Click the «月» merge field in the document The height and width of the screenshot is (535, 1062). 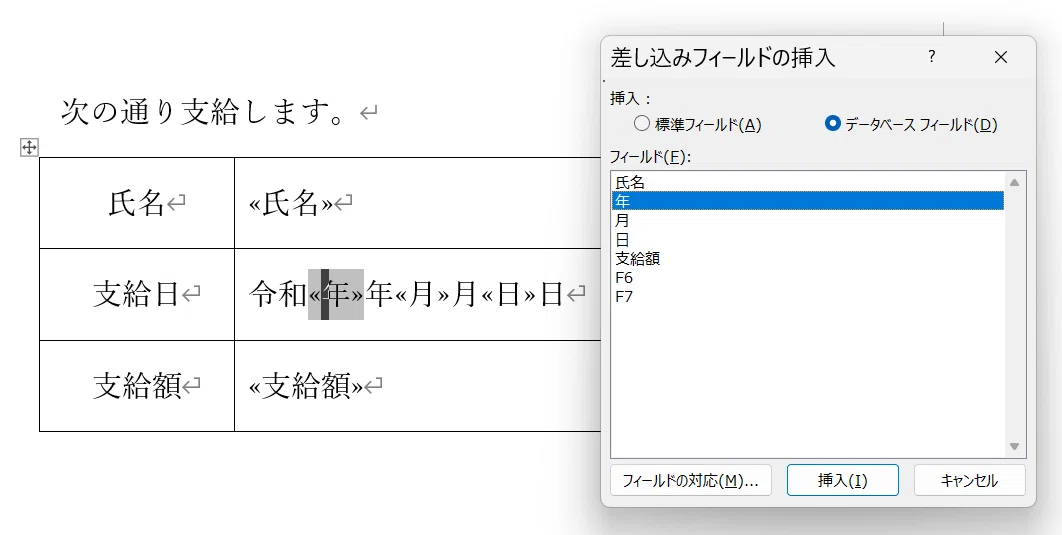coord(422,295)
